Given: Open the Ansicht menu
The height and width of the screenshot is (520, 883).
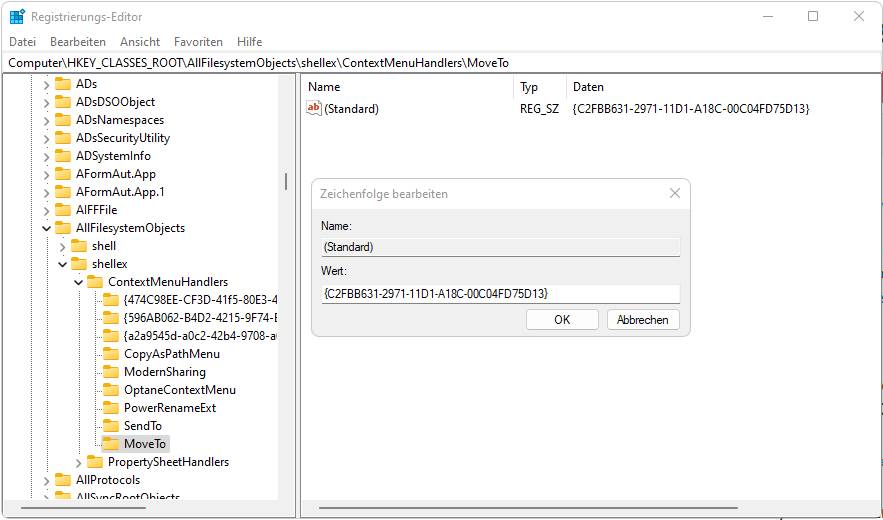Looking at the screenshot, I should click(x=140, y=42).
